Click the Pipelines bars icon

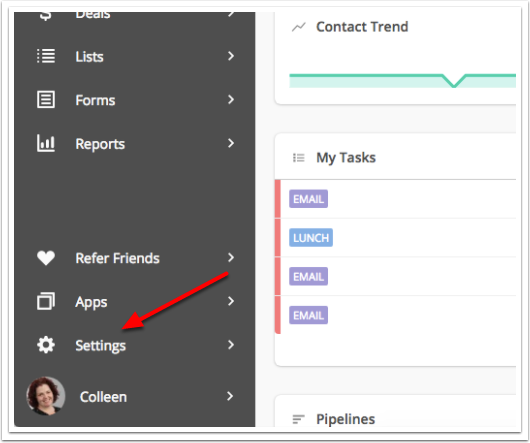298,419
